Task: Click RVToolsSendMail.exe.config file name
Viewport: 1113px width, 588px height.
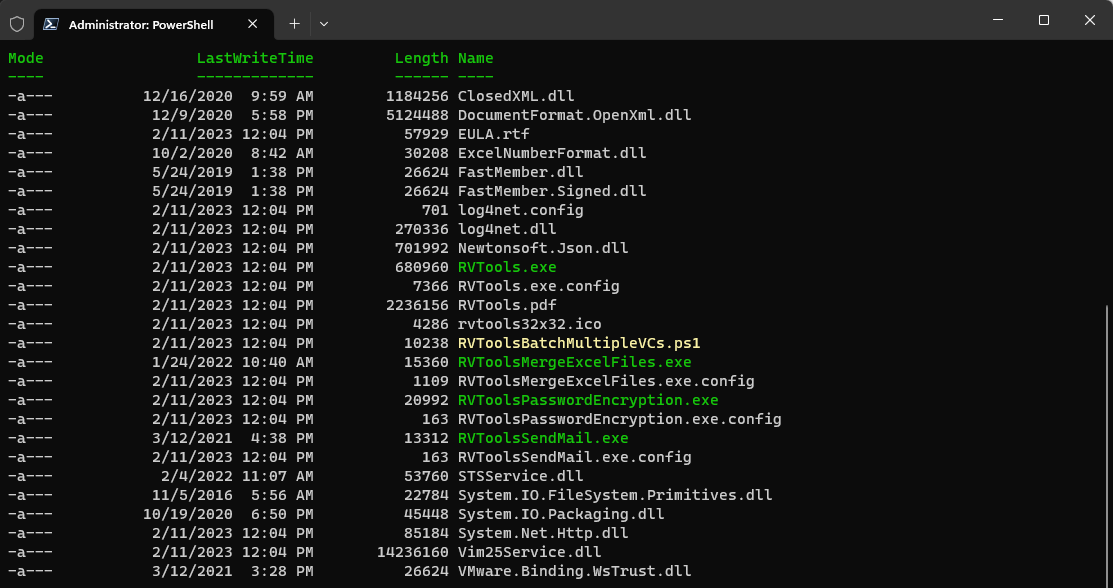Action: tap(574, 457)
